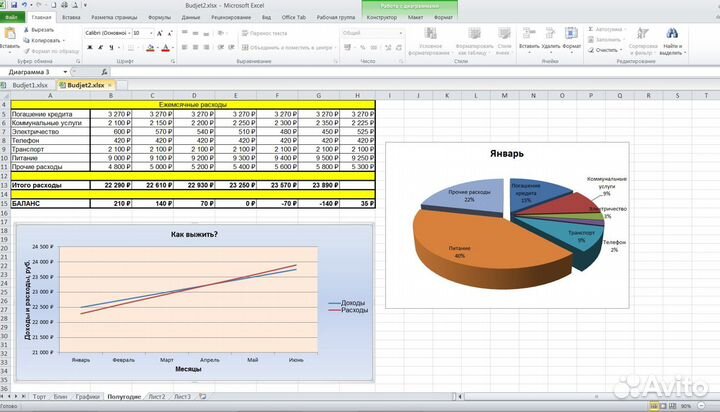Click the insert new worksheet icon
This screenshot has height=412, width=720.
click(202, 396)
